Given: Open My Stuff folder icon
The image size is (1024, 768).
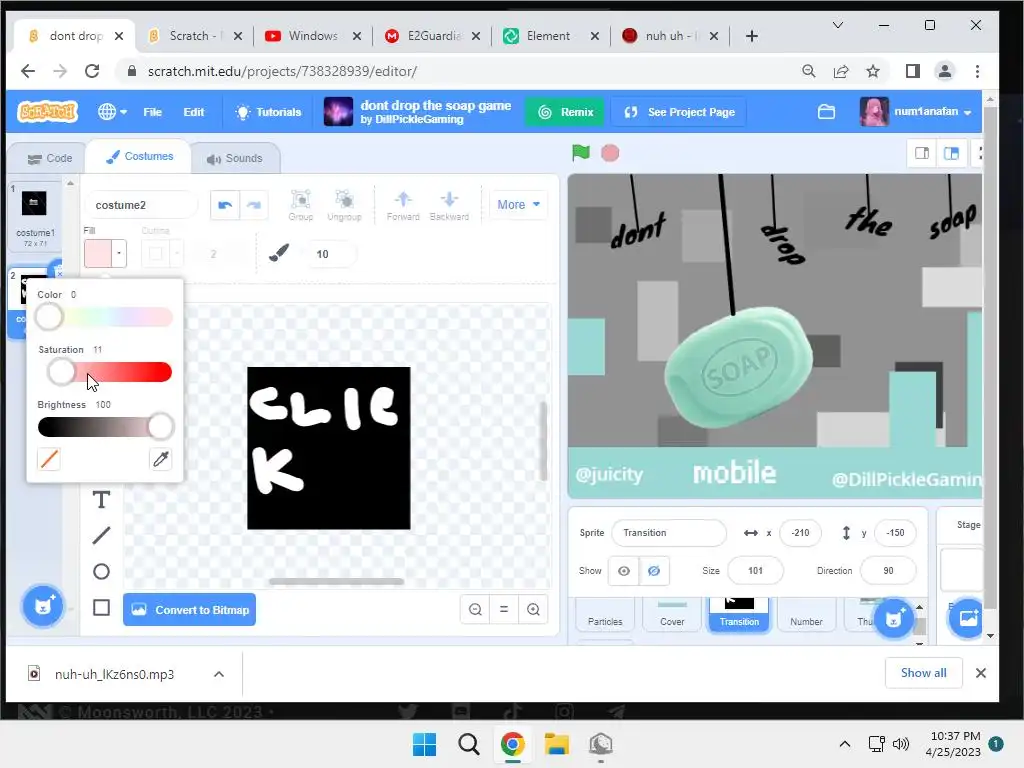Looking at the screenshot, I should click(826, 112).
